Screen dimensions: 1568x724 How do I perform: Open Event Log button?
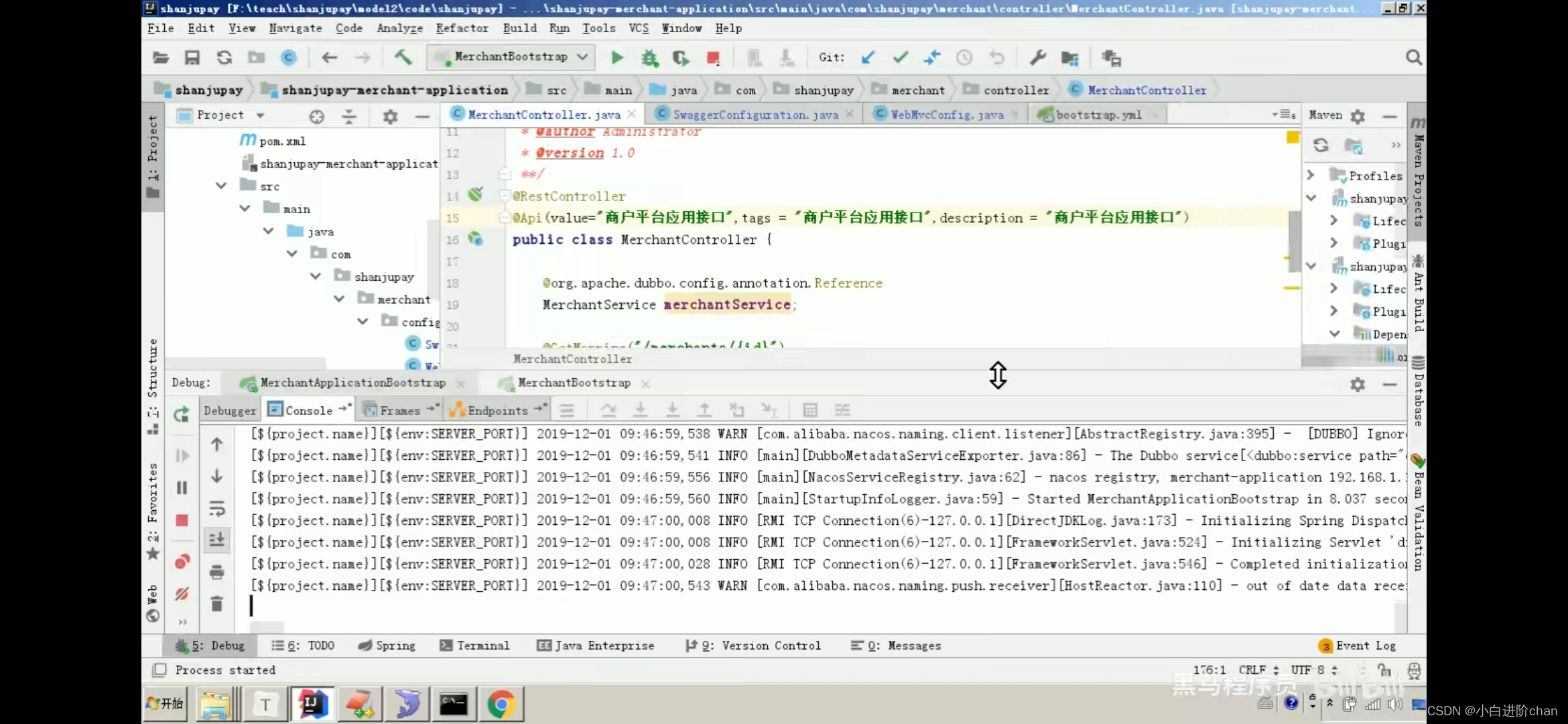1357,646
